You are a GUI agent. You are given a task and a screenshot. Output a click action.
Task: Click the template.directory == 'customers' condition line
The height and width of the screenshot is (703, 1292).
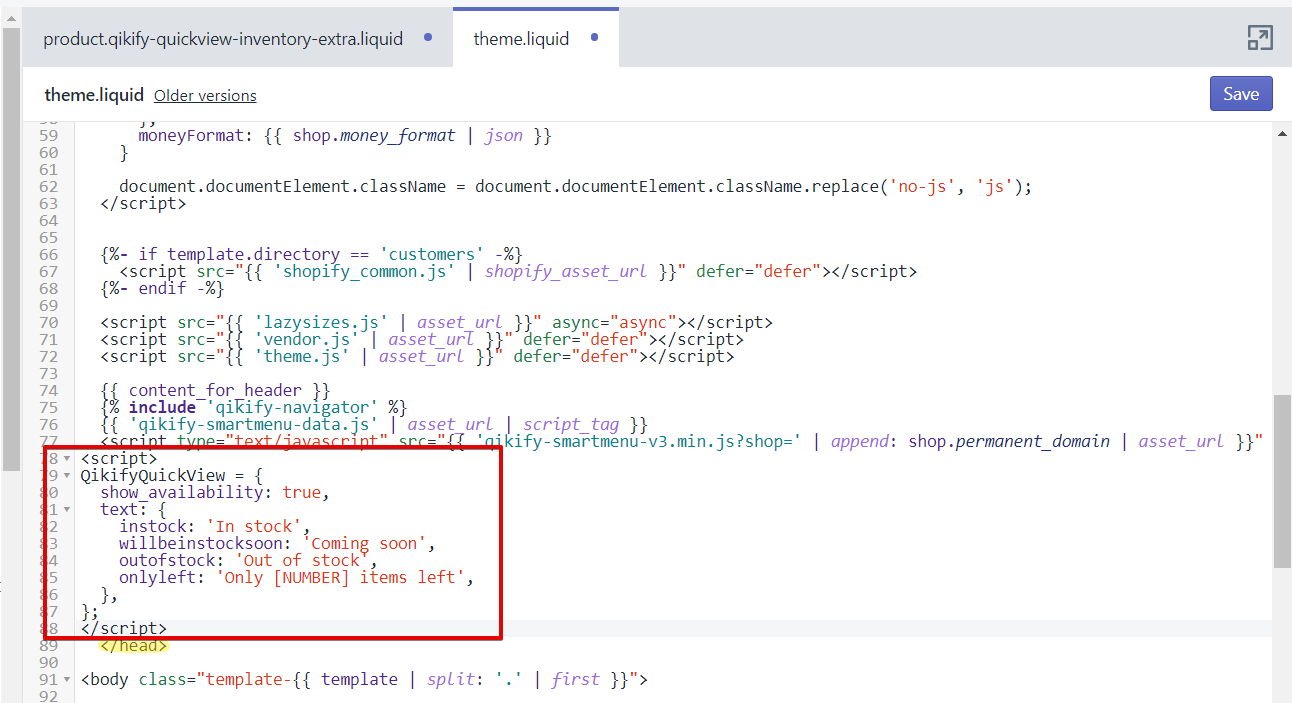tap(311, 254)
